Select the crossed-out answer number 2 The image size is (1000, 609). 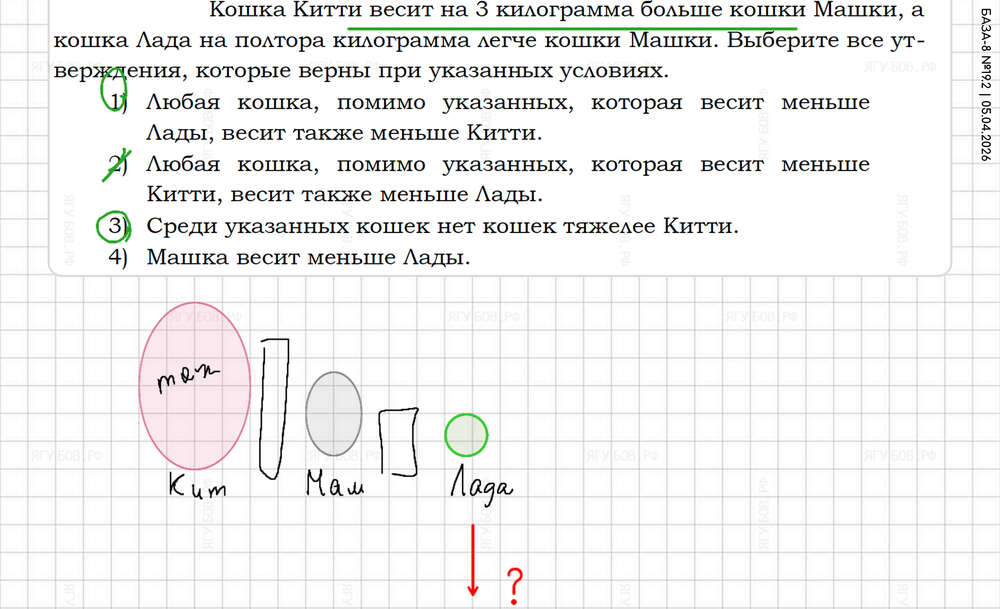(x=120, y=164)
